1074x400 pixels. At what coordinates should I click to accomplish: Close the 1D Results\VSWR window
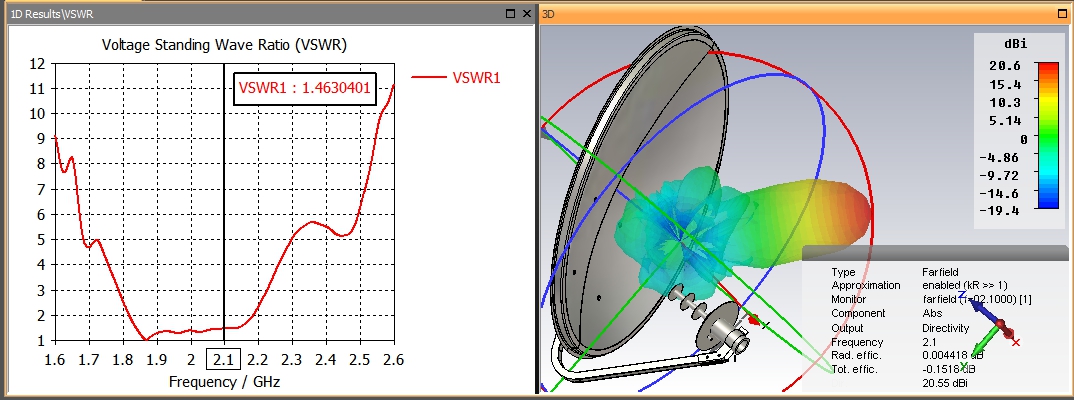(x=527, y=13)
